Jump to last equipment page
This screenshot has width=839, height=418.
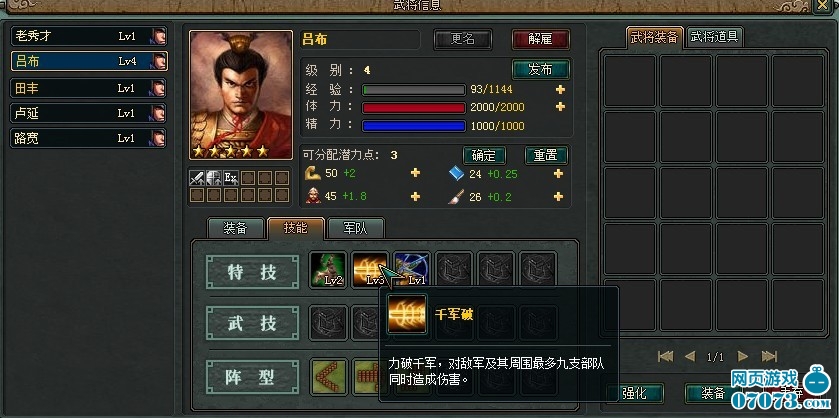[x=769, y=356]
